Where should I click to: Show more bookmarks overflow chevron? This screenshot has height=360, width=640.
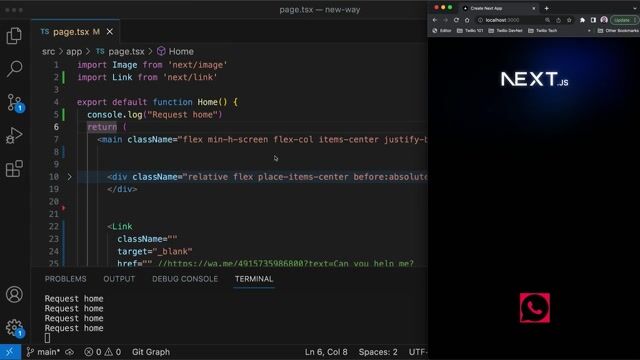coord(589,31)
